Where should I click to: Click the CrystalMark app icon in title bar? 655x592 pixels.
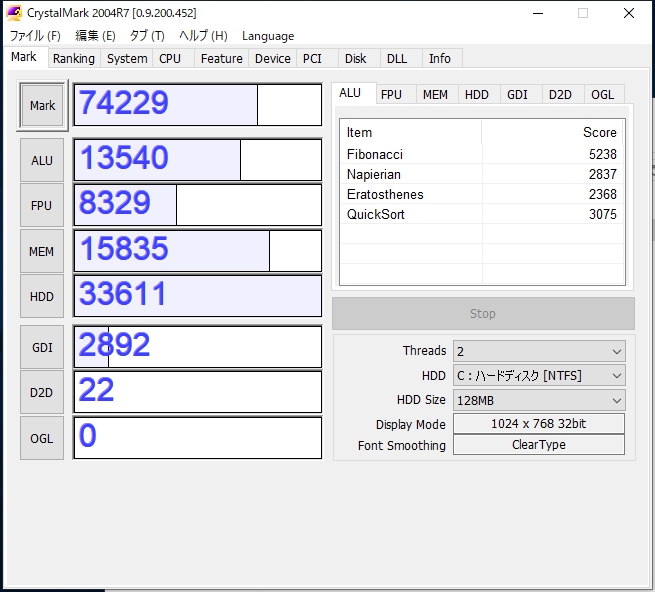14,13
